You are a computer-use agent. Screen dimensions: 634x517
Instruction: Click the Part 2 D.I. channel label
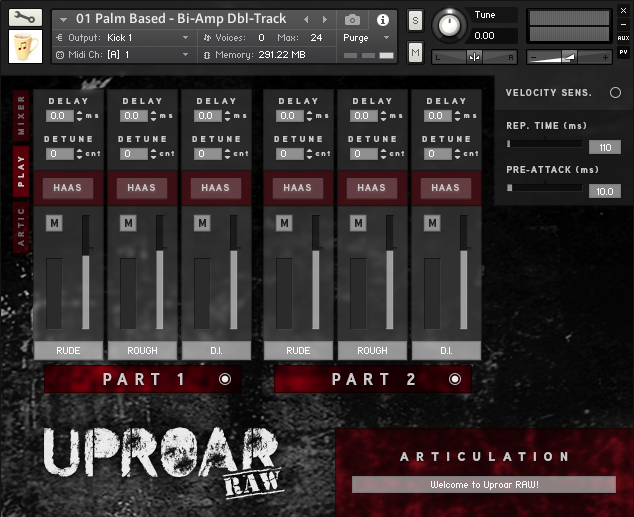point(446,350)
